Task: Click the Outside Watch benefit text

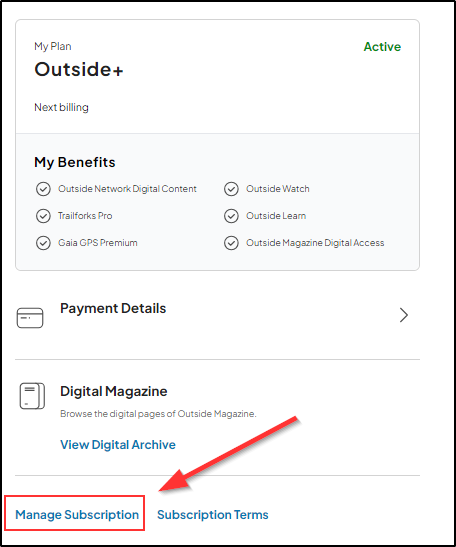Action: tap(278, 189)
